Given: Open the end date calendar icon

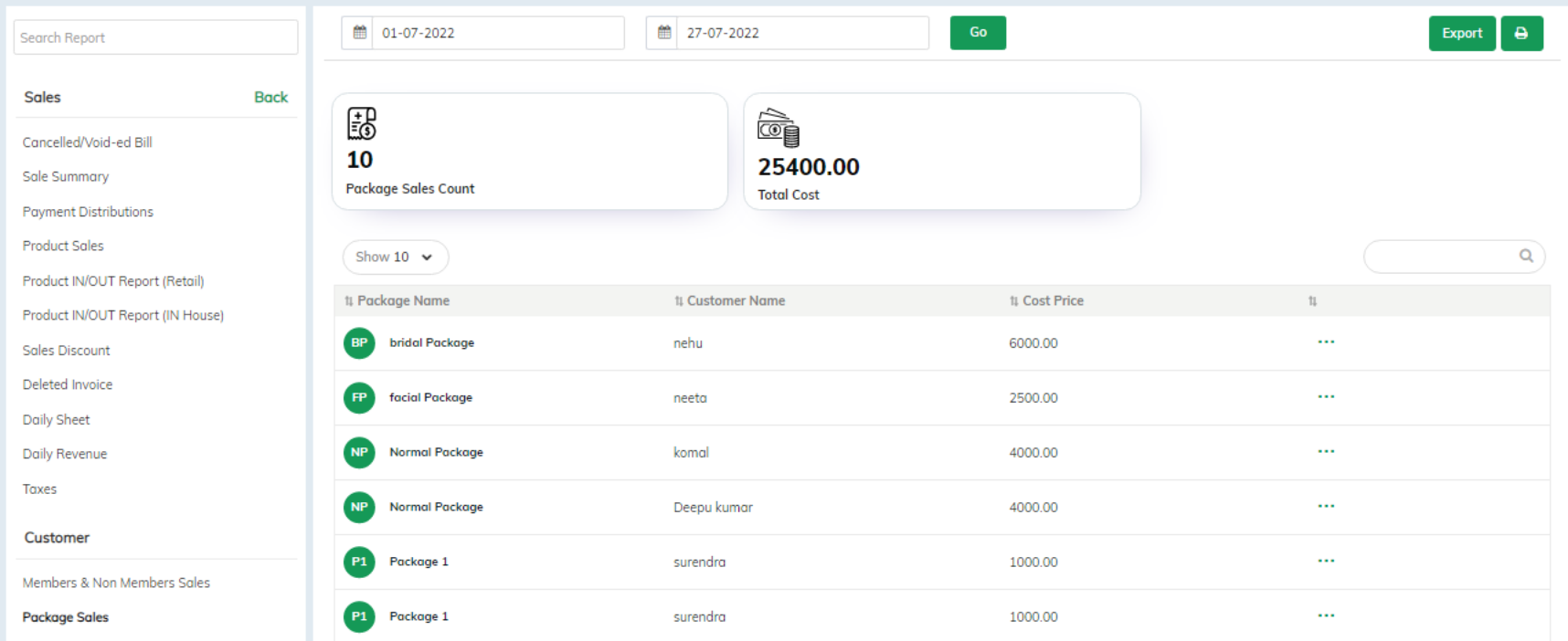Looking at the screenshot, I should [x=664, y=33].
